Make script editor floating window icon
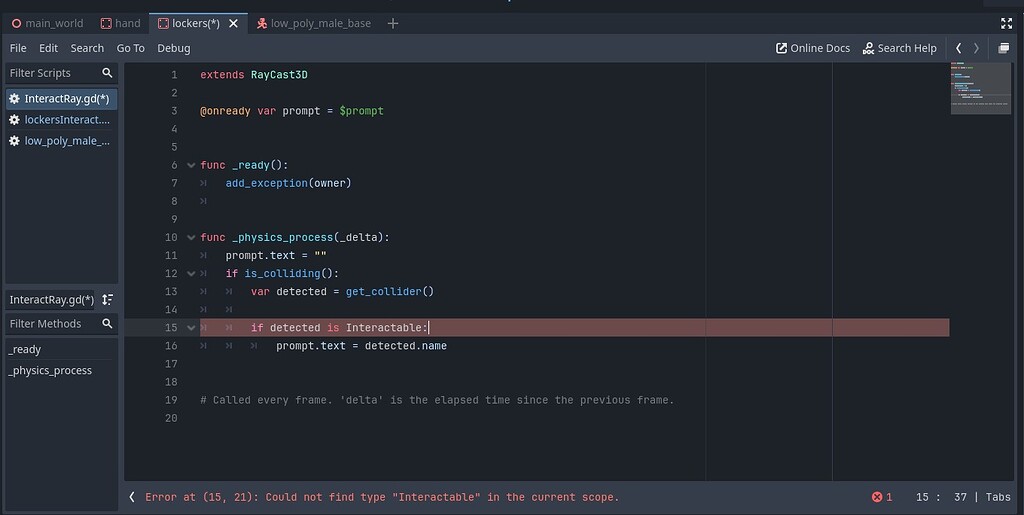1024x515 pixels. pyautogui.click(x=1004, y=48)
